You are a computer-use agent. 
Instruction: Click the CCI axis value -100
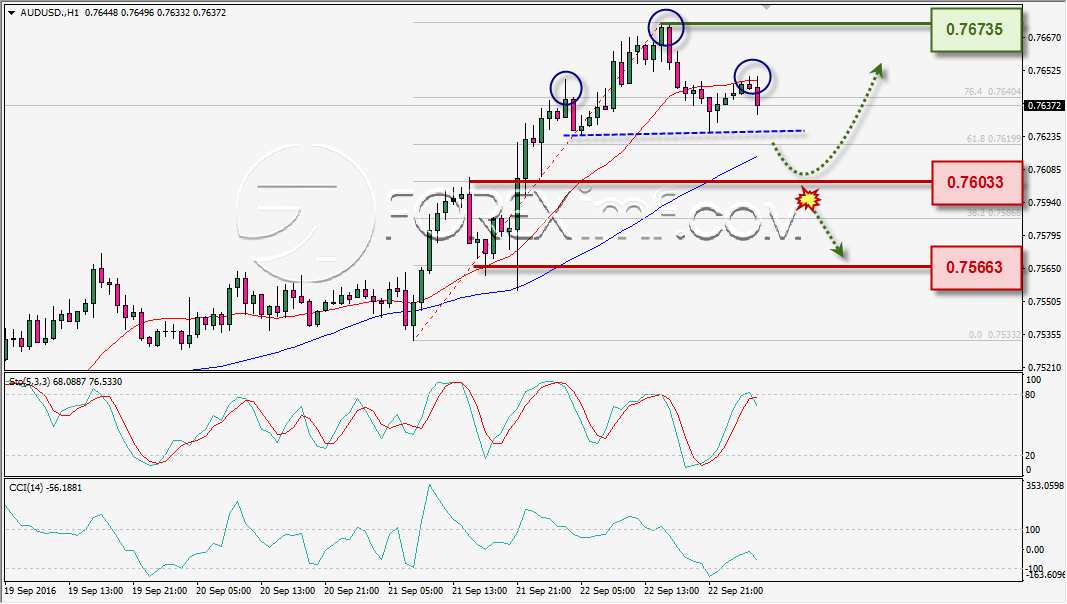click(x=1034, y=569)
